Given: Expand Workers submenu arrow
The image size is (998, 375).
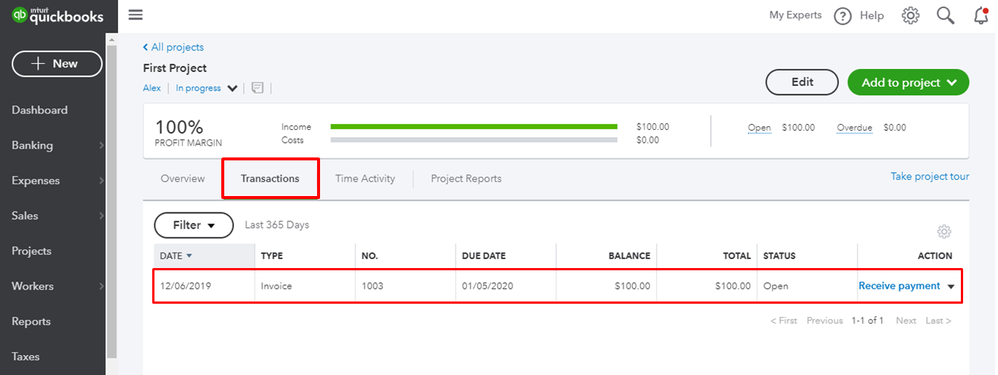Looking at the screenshot, I should pos(101,287).
